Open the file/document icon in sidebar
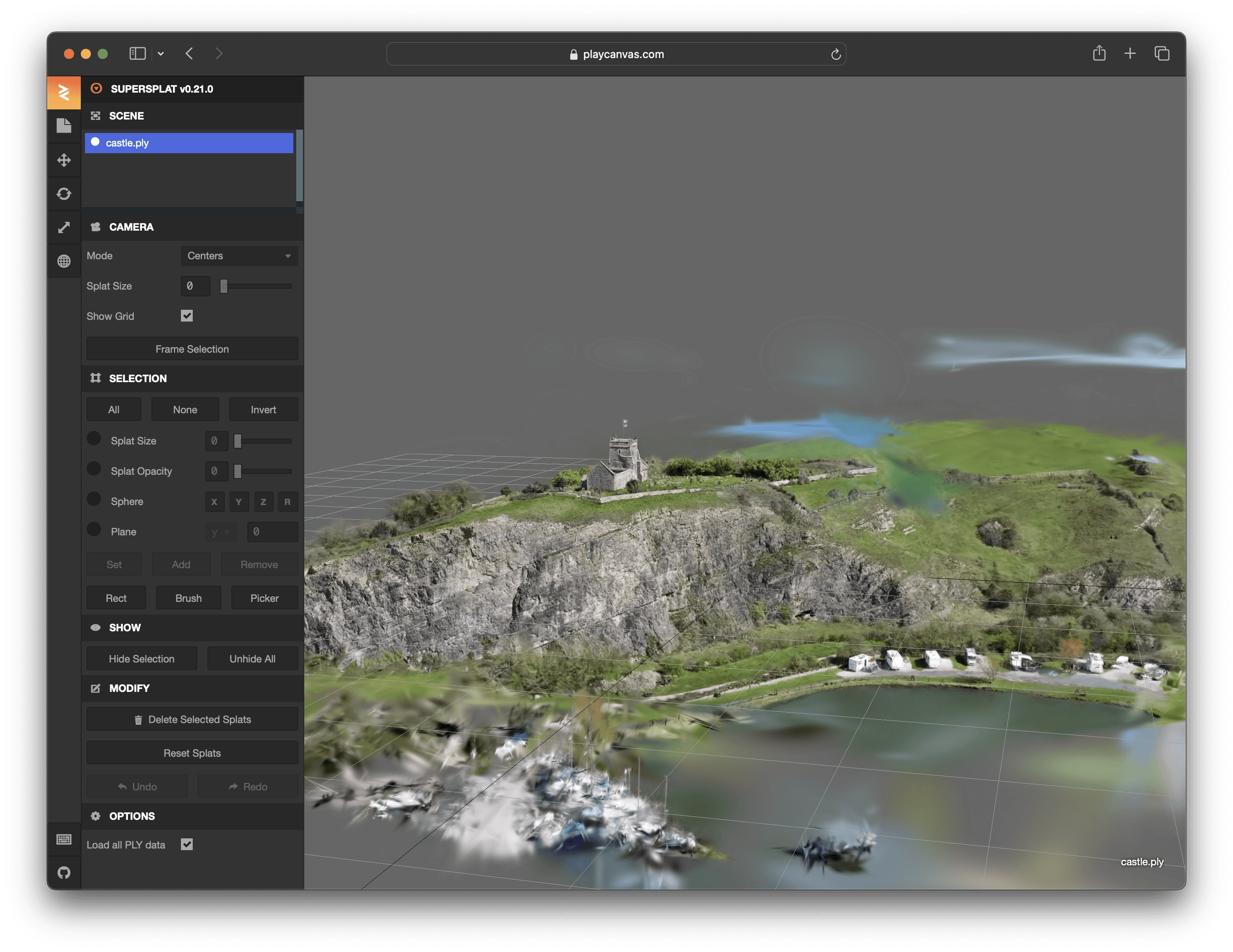Screen dimensions: 1233x952 (x=64, y=125)
